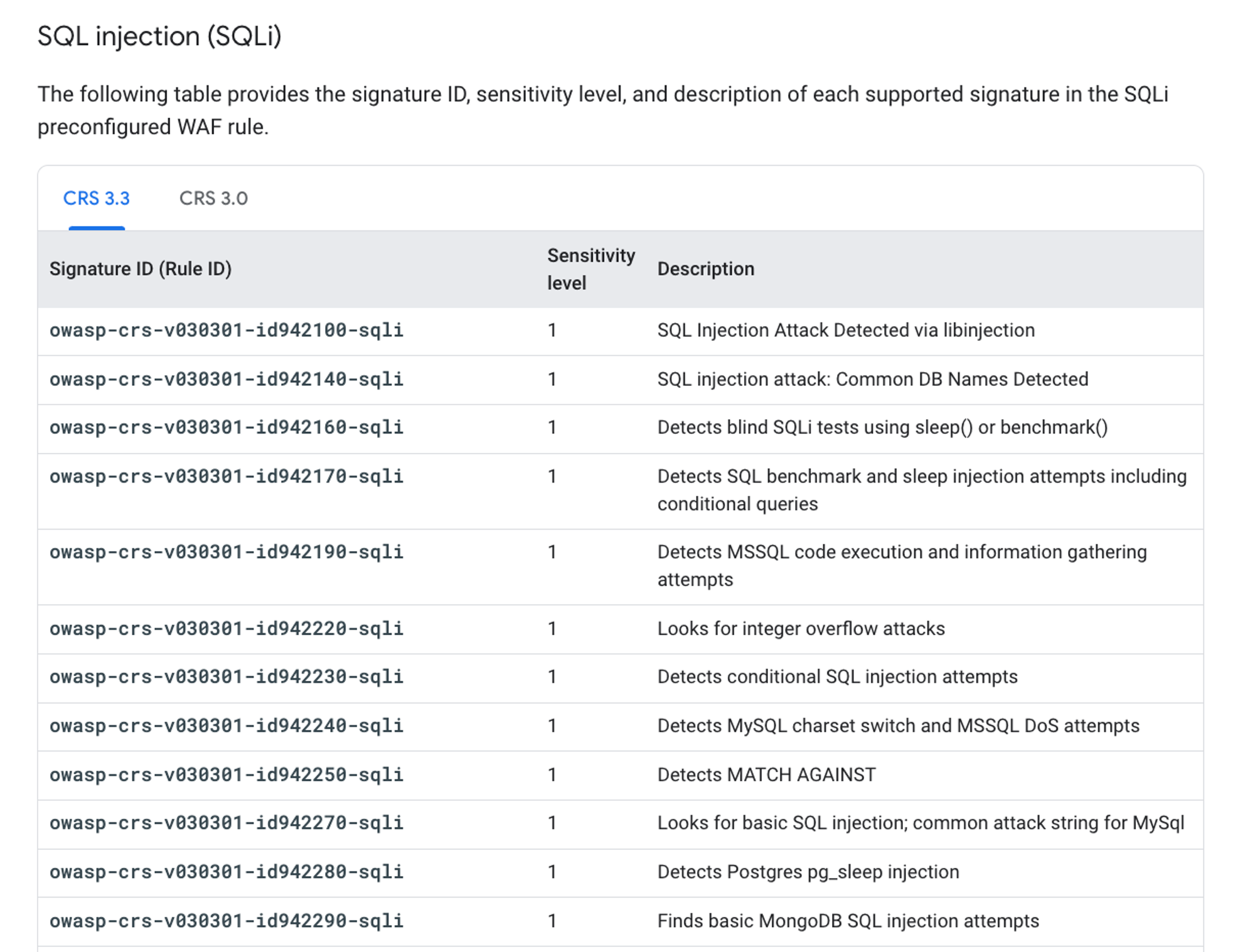
Task: Click the SQL injection (SQLi) heading
Action: (159, 36)
